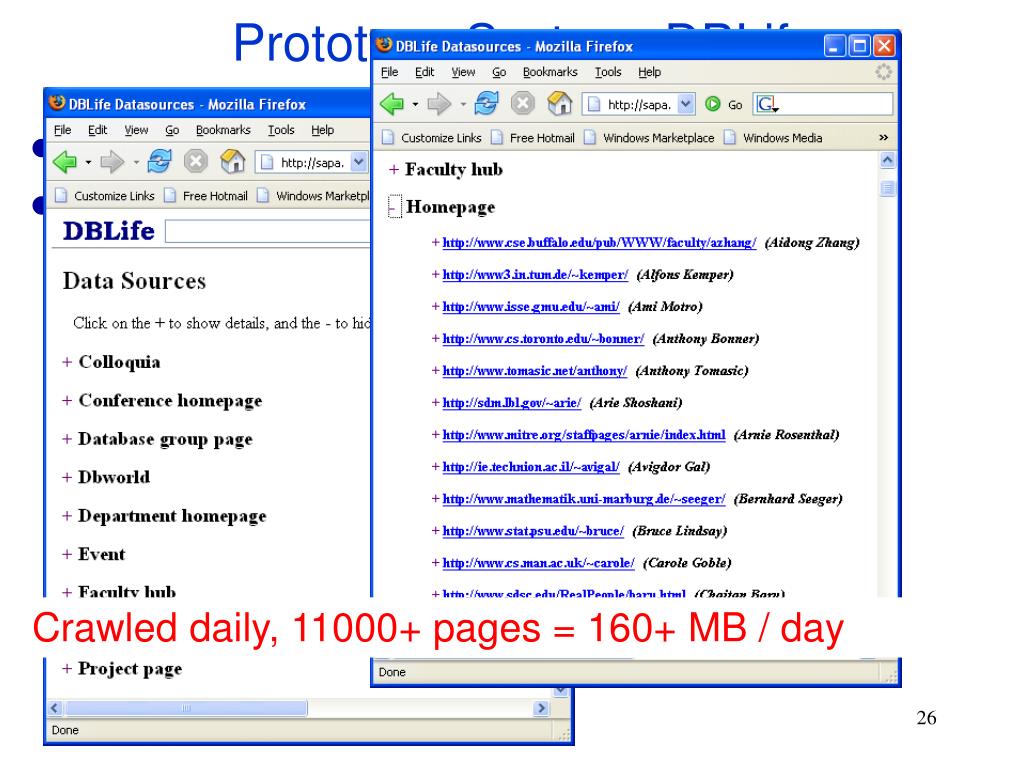The image size is (1024, 768).
Task: Click the Back arrow in the back Firefox window
Action: coord(65,161)
